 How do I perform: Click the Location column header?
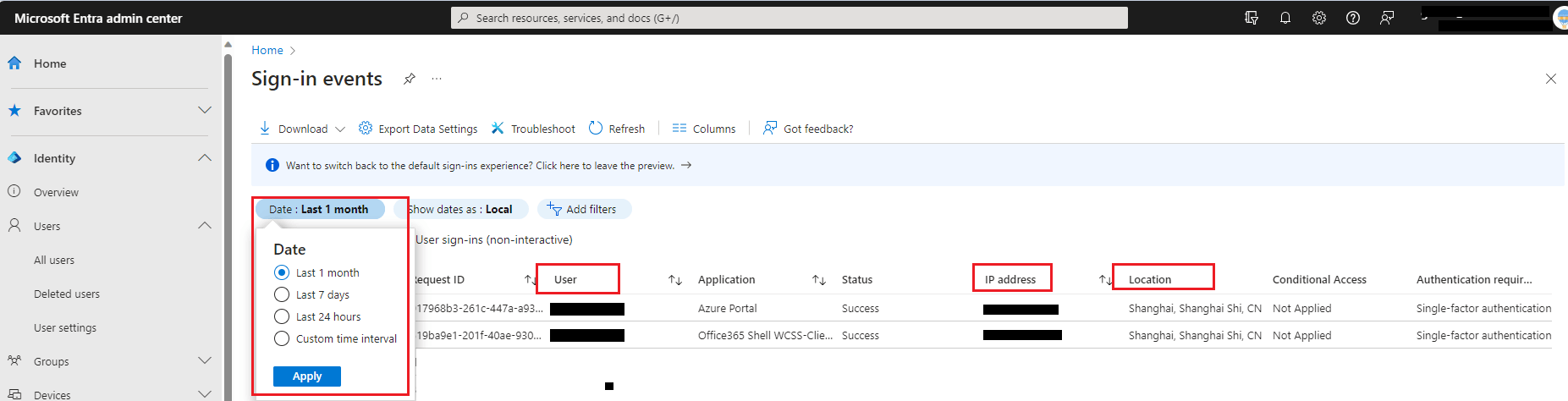pyautogui.click(x=1150, y=280)
